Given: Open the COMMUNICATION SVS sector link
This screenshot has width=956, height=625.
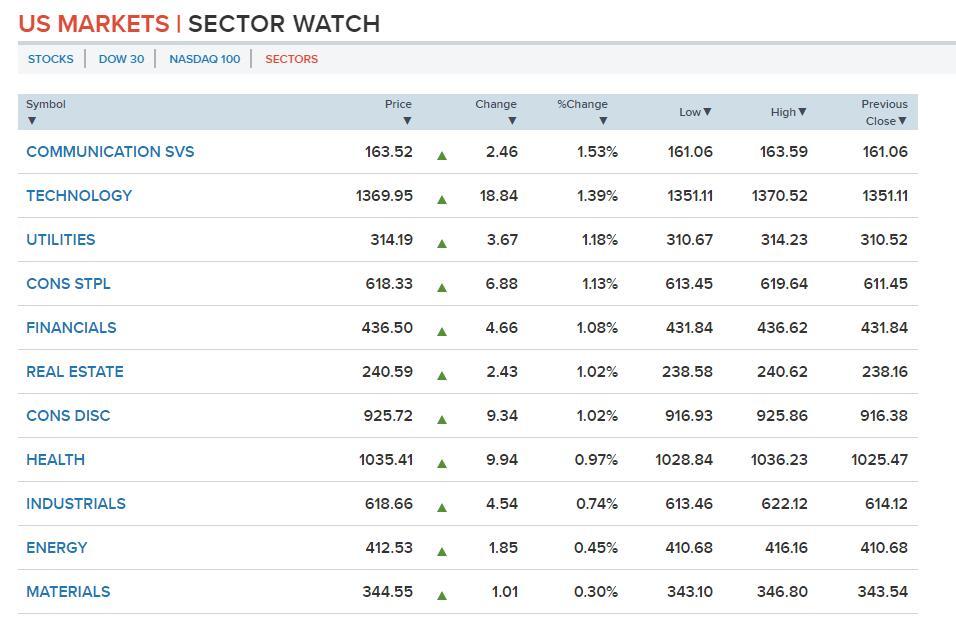Looking at the screenshot, I should pos(110,152).
